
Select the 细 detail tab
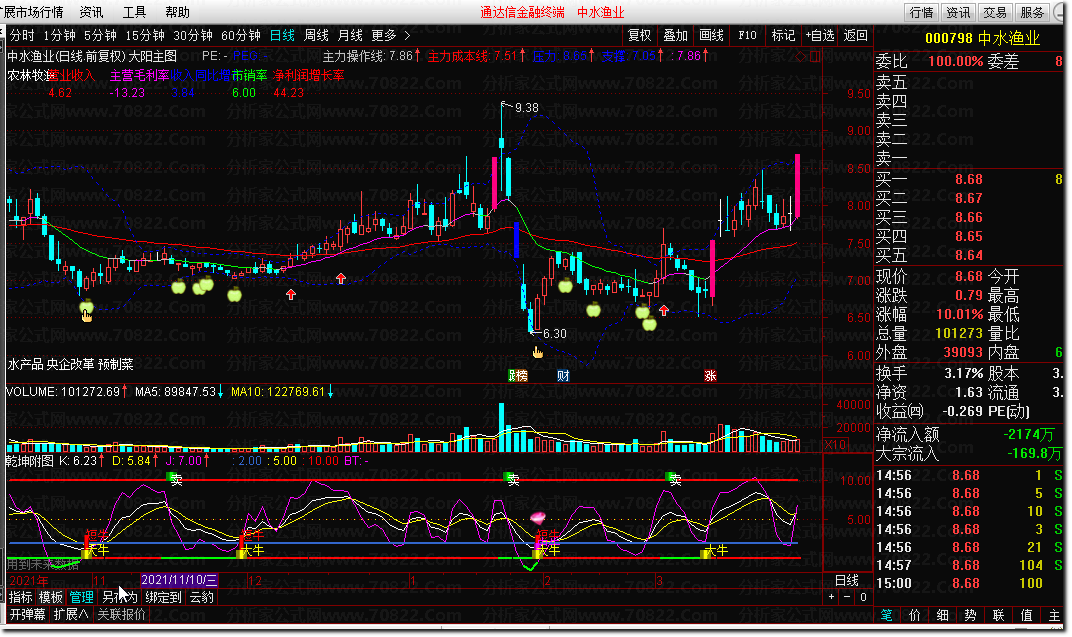[x=942, y=614]
